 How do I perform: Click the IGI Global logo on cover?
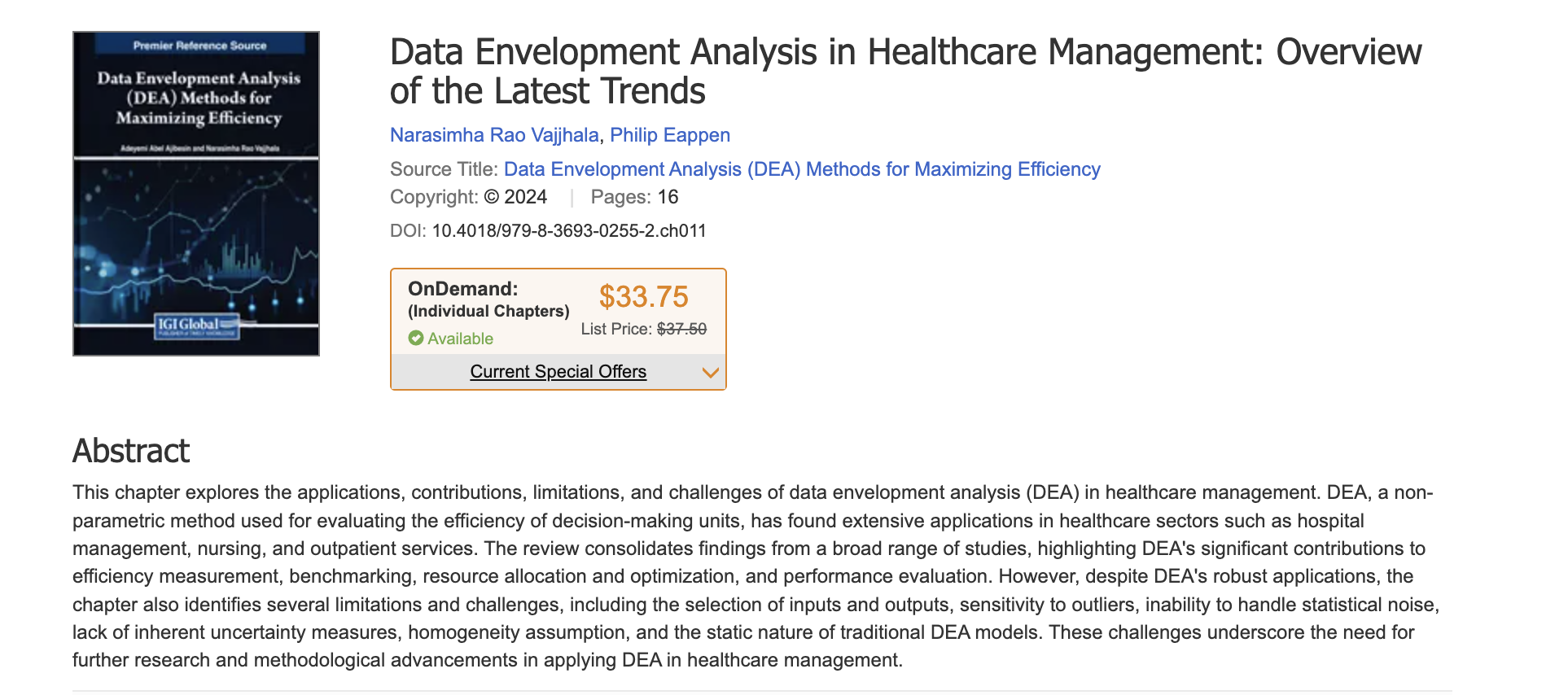point(197,326)
